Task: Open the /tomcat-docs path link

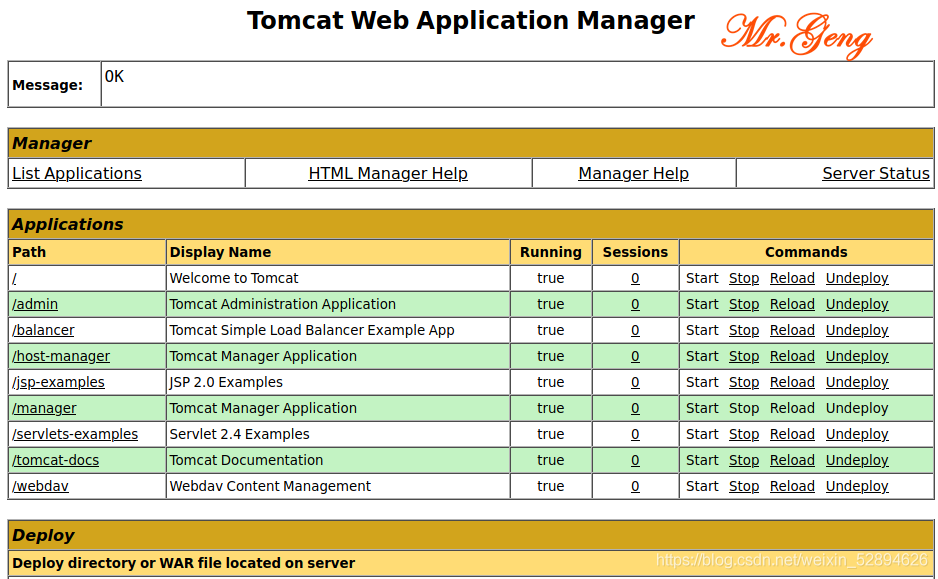Action: click(x=56, y=461)
